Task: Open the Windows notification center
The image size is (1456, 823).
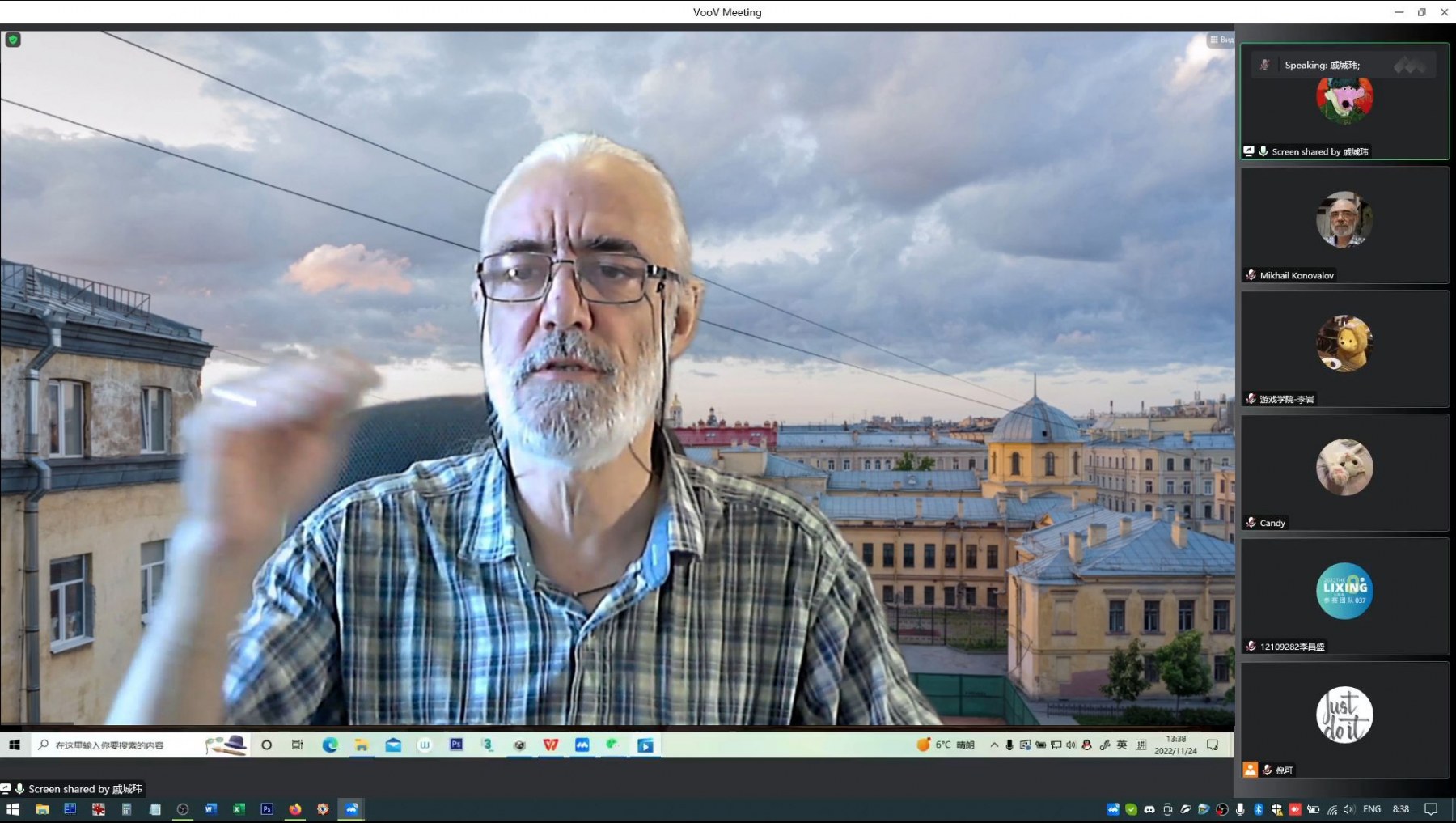Action: point(1431,809)
